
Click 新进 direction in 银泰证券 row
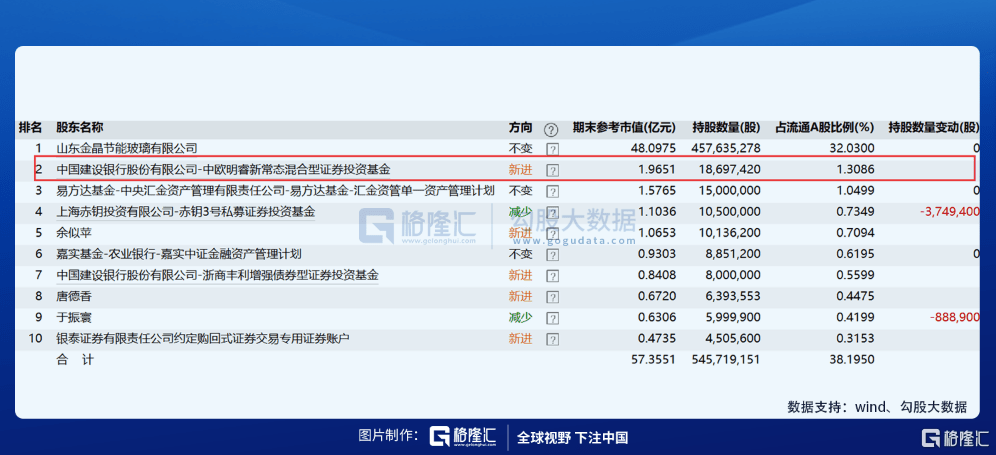click(x=520, y=339)
